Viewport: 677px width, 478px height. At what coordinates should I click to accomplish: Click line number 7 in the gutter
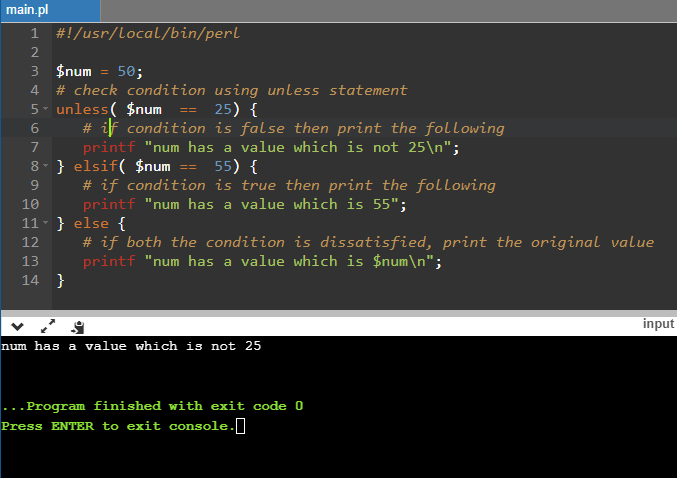pyautogui.click(x=35, y=147)
